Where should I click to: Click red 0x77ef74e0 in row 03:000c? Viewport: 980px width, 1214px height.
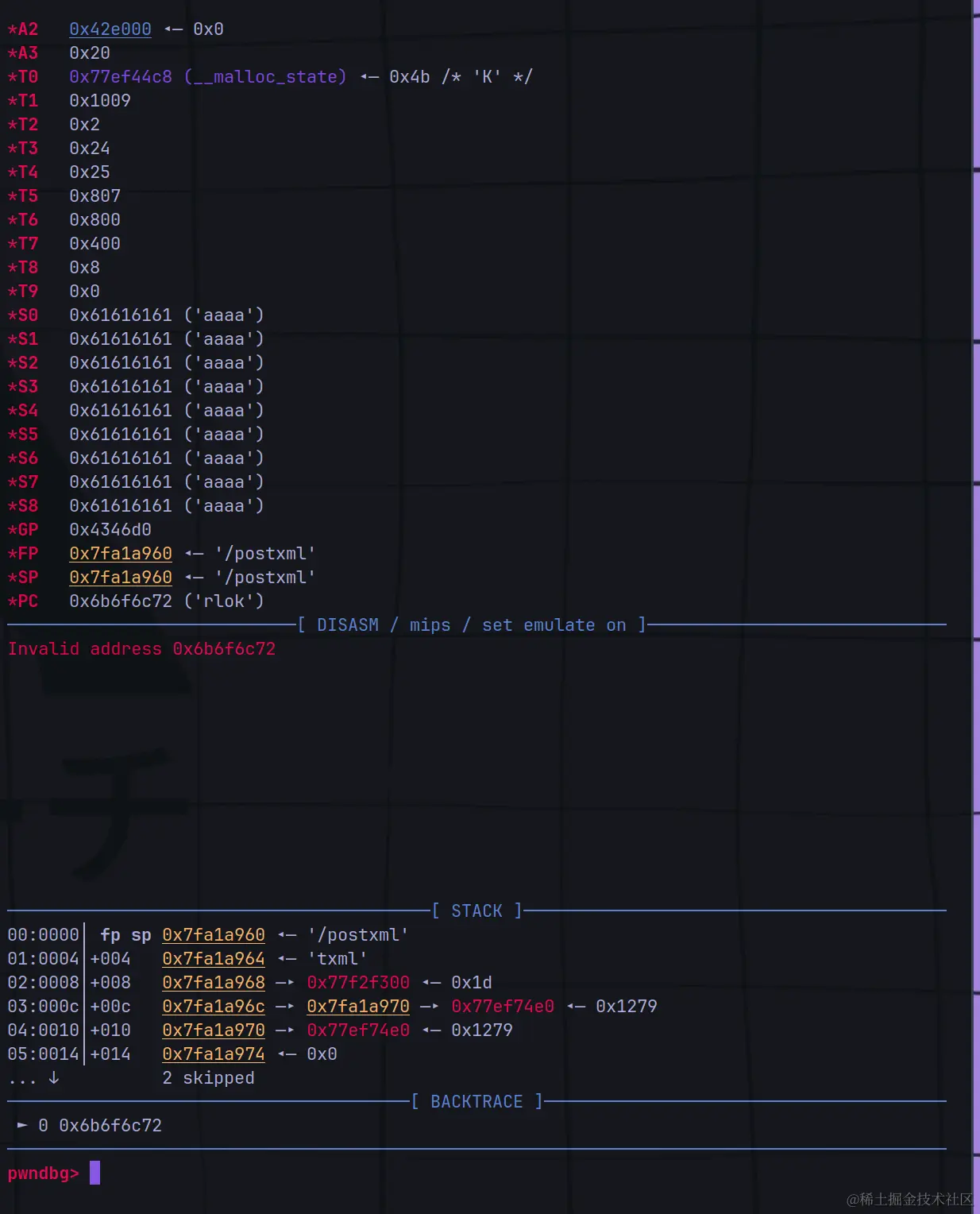503,1007
